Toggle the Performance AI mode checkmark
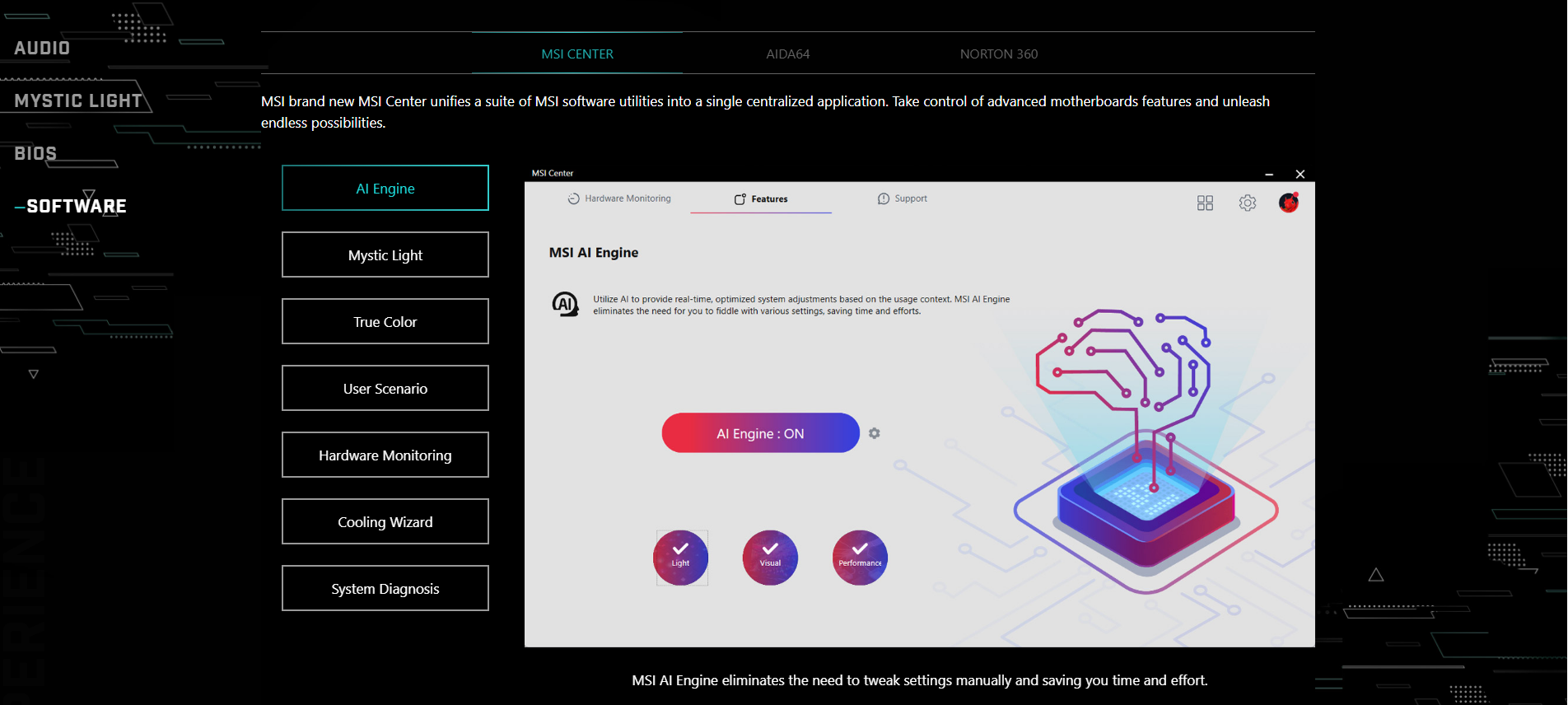This screenshot has height=705, width=1568. pos(860,558)
